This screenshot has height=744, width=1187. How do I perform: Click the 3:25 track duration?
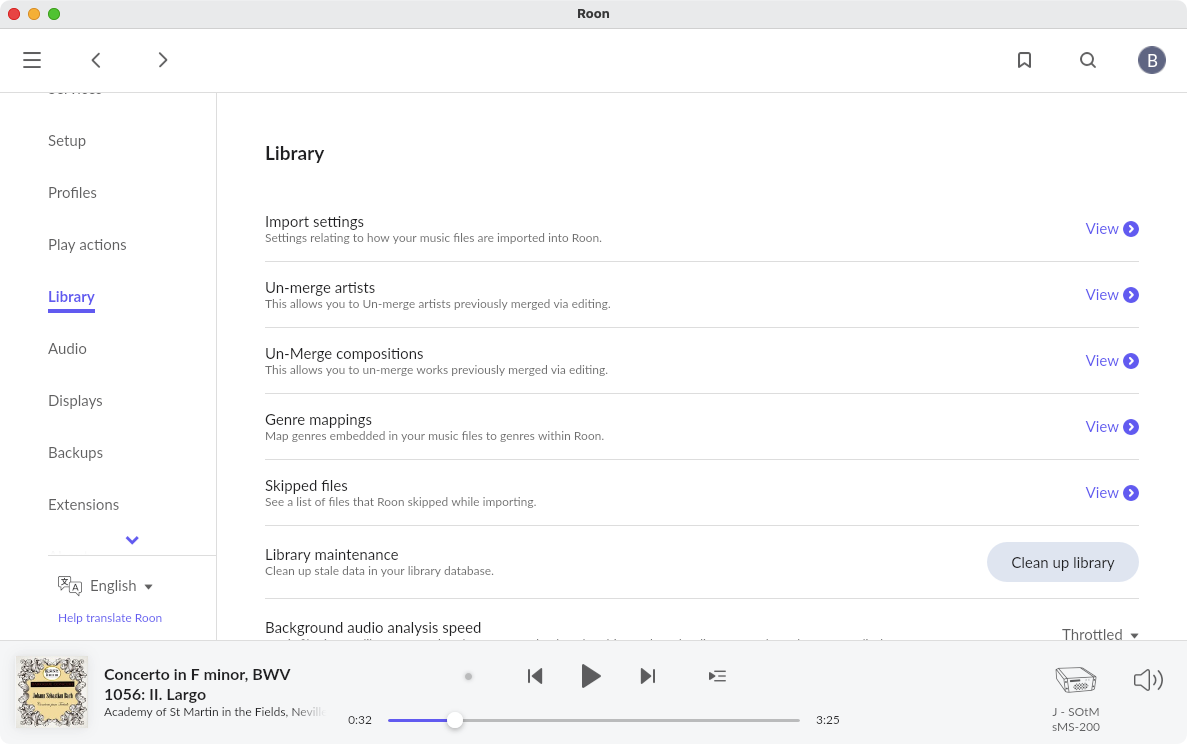[827, 720]
